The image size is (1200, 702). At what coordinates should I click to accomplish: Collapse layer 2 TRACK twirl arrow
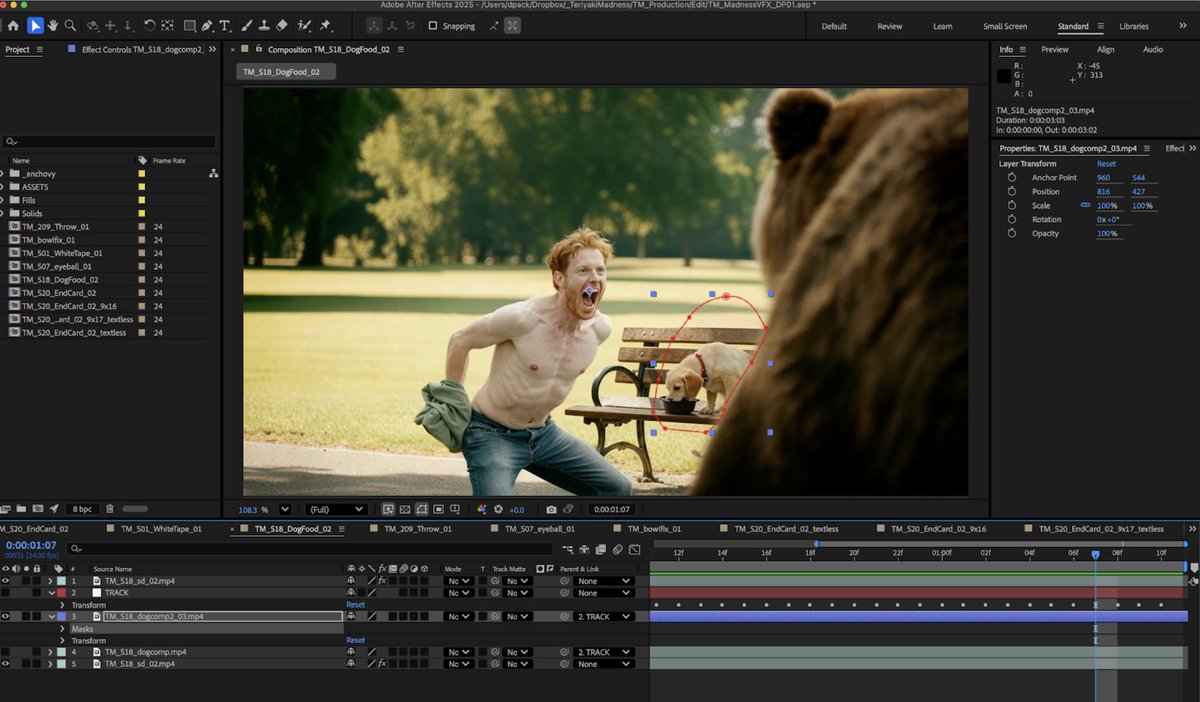[x=51, y=593]
